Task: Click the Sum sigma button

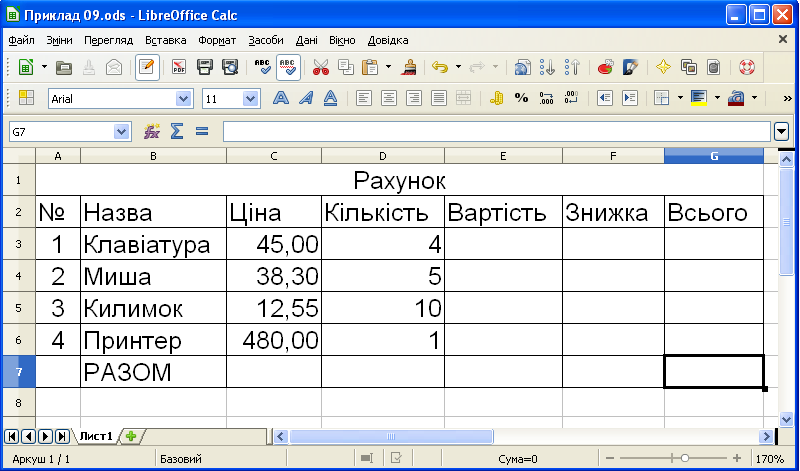Action: pyautogui.click(x=177, y=132)
